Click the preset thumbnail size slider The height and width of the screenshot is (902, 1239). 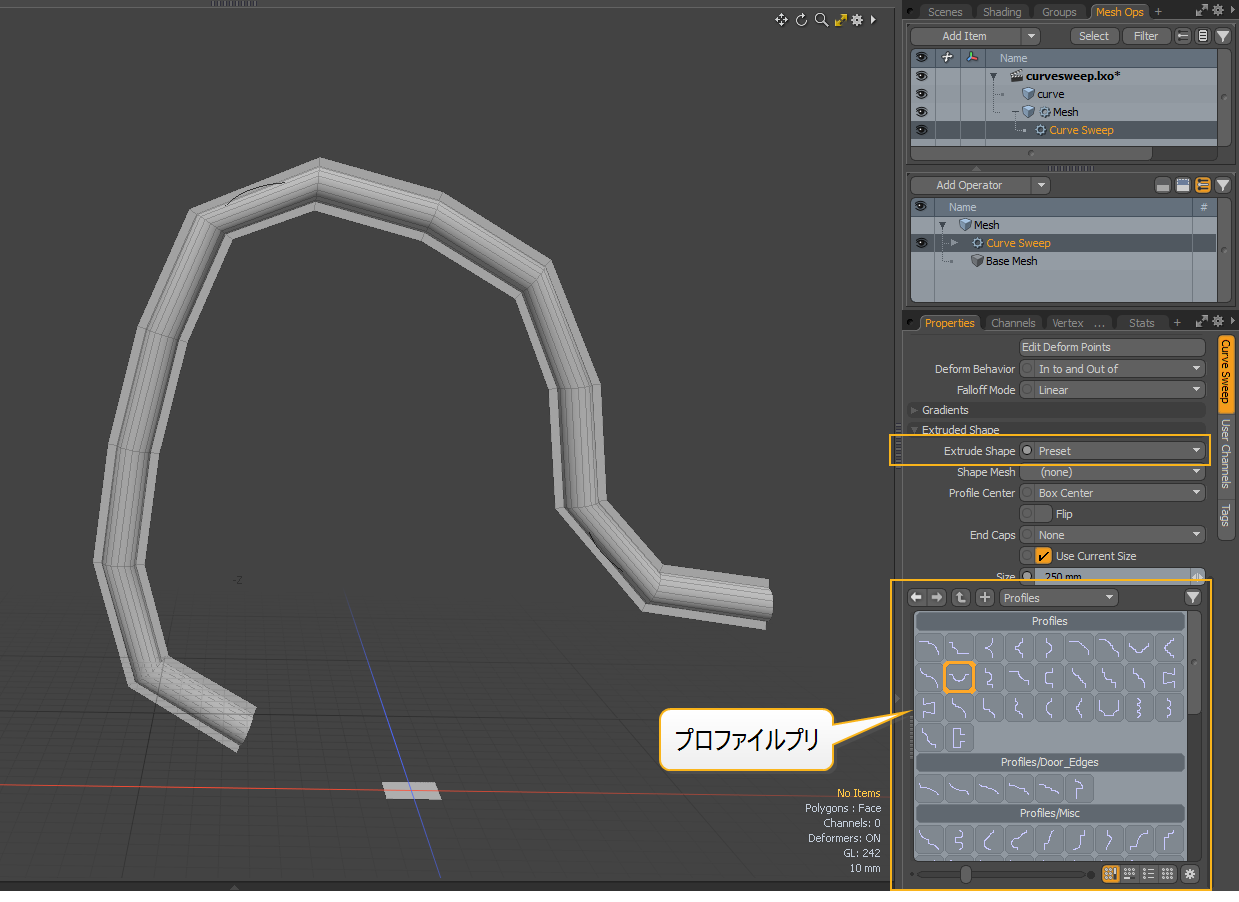click(966, 874)
